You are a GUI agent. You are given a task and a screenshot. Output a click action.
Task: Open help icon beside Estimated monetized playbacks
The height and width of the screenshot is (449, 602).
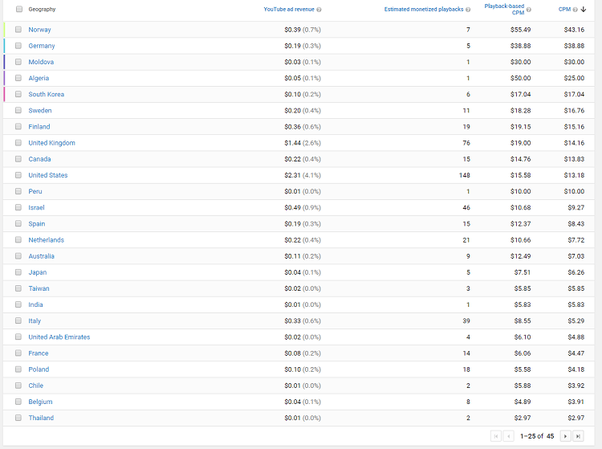468,10
